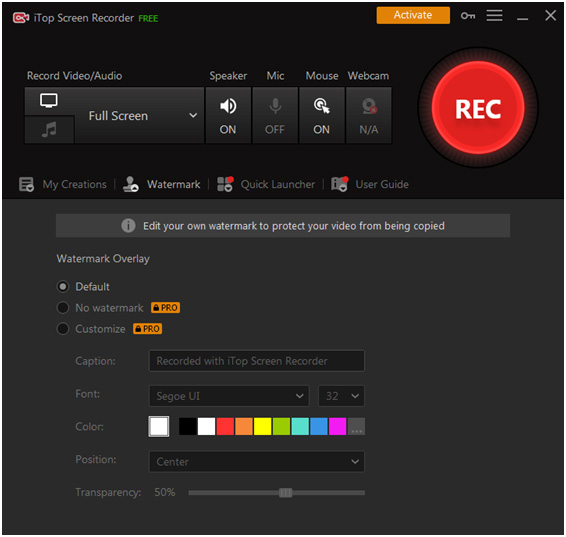Switch to the Watermark tab
Screen dimensions: 566x537
(x=173, y=184)
